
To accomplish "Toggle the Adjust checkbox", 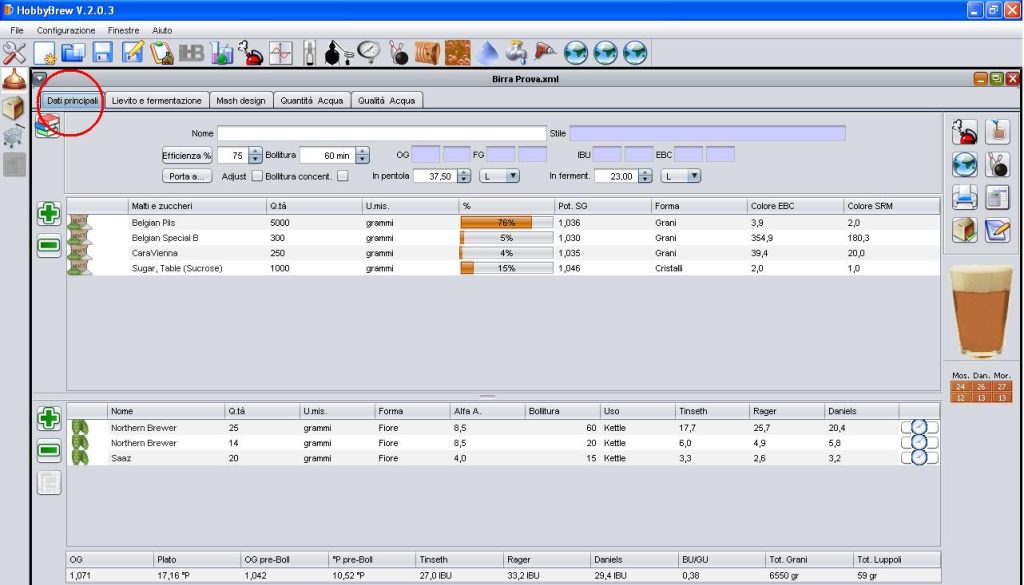I will pos(257,176).
